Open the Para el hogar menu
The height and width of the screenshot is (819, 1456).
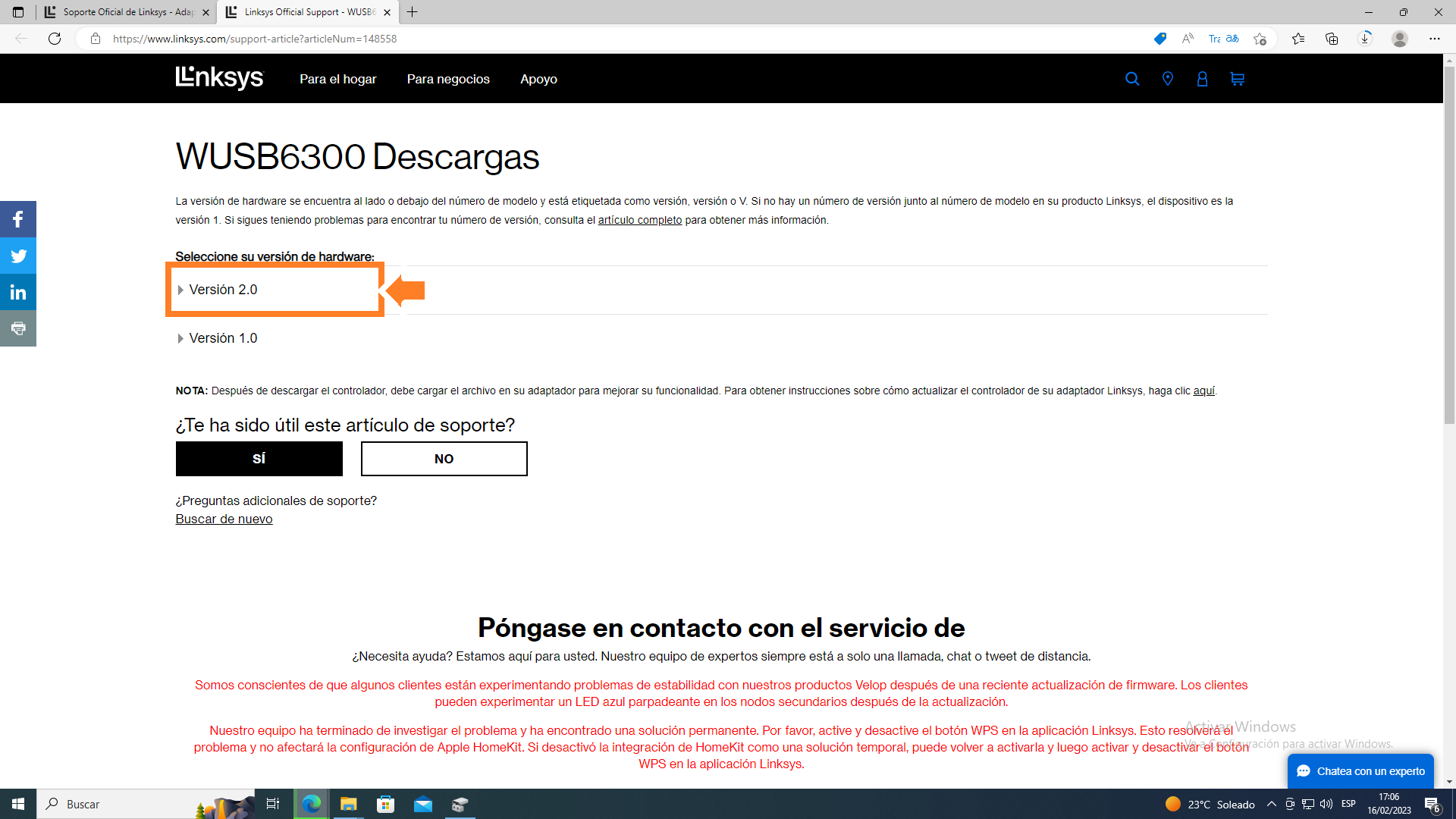point(337,79)
